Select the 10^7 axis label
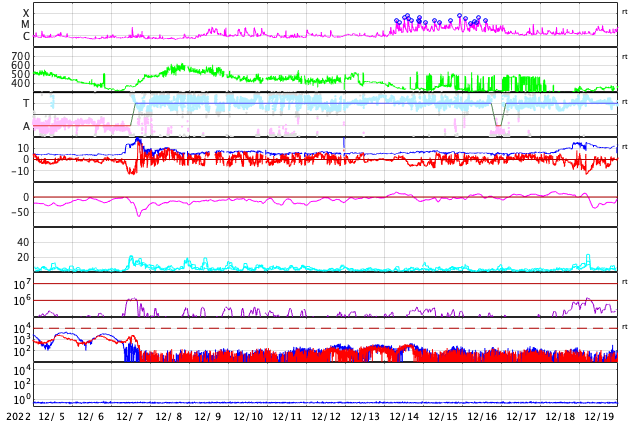Viewport: 634px width, 424px height. pyautogui.click(x=22, y=284)
